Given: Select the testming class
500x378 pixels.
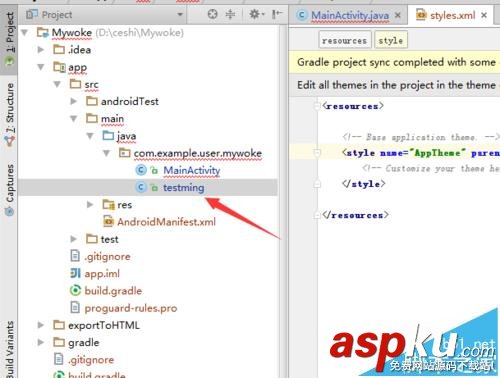Looking at the screenshot, I should [x=184, y=188].
